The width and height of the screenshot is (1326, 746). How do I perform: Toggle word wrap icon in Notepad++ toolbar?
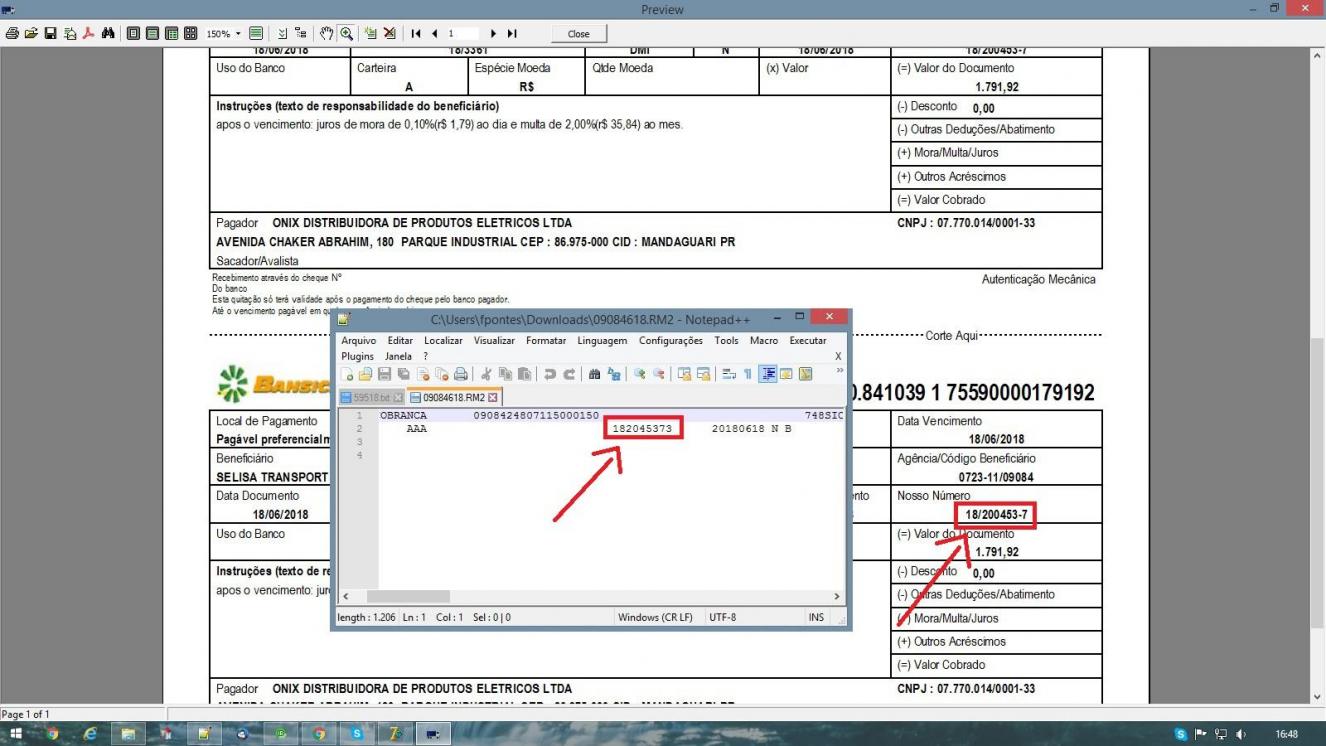(x=729, y=374)
